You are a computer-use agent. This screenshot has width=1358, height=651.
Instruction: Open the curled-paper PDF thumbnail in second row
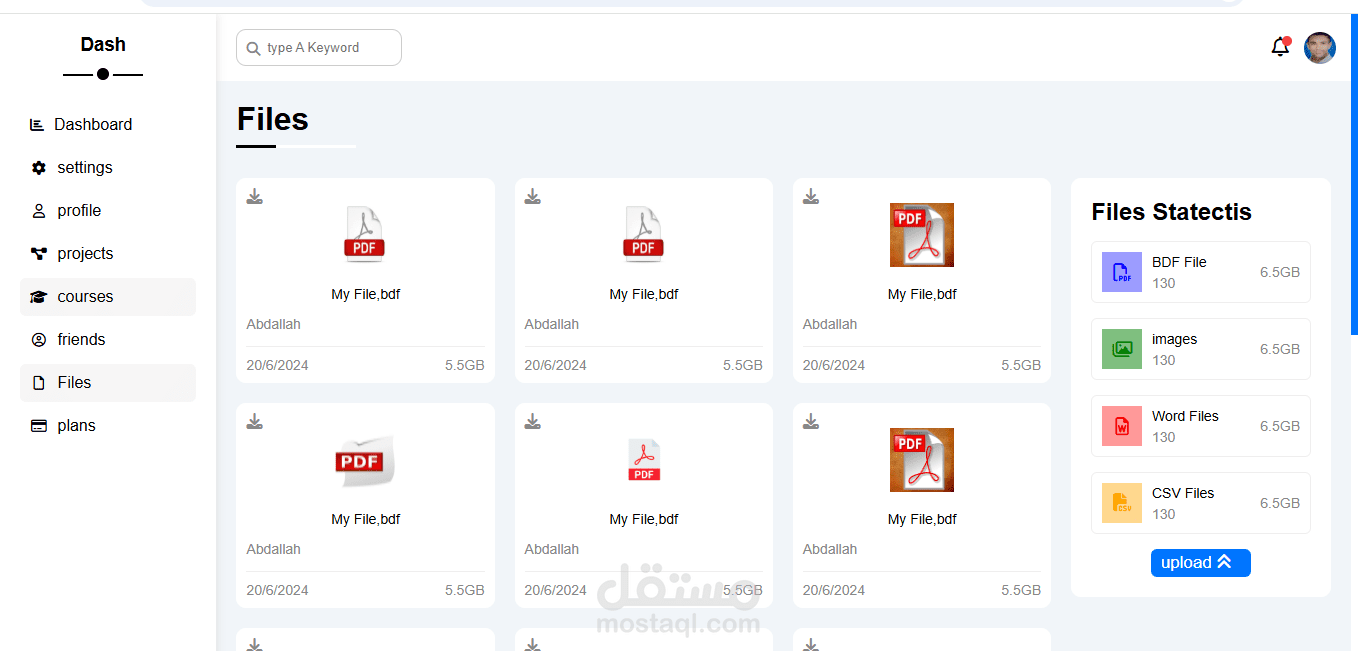pyautogui.click(x=365, y=460)
